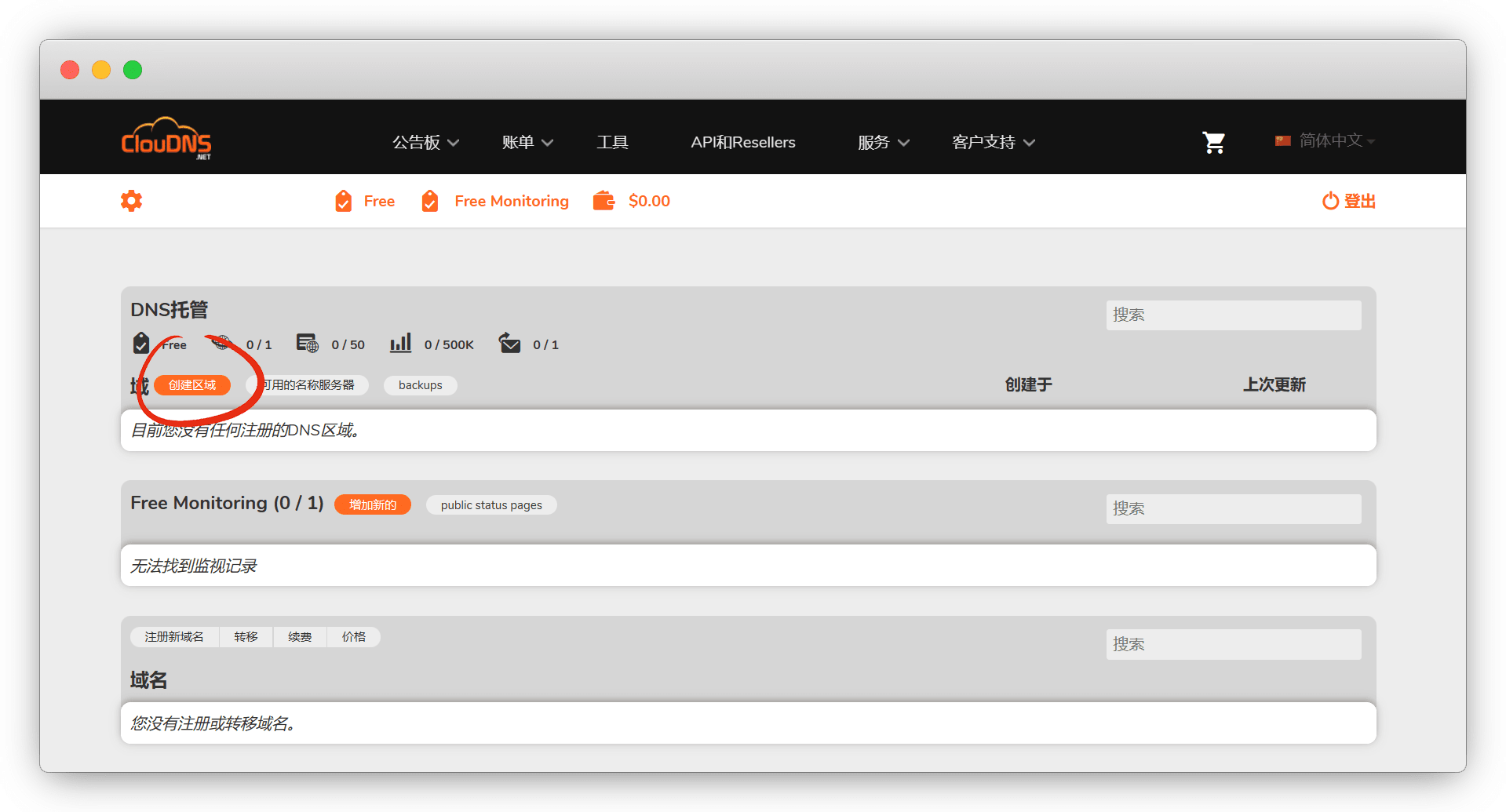This screenshot has height=812, width=1506.
Task: Open public status pages
Action: 491,504
